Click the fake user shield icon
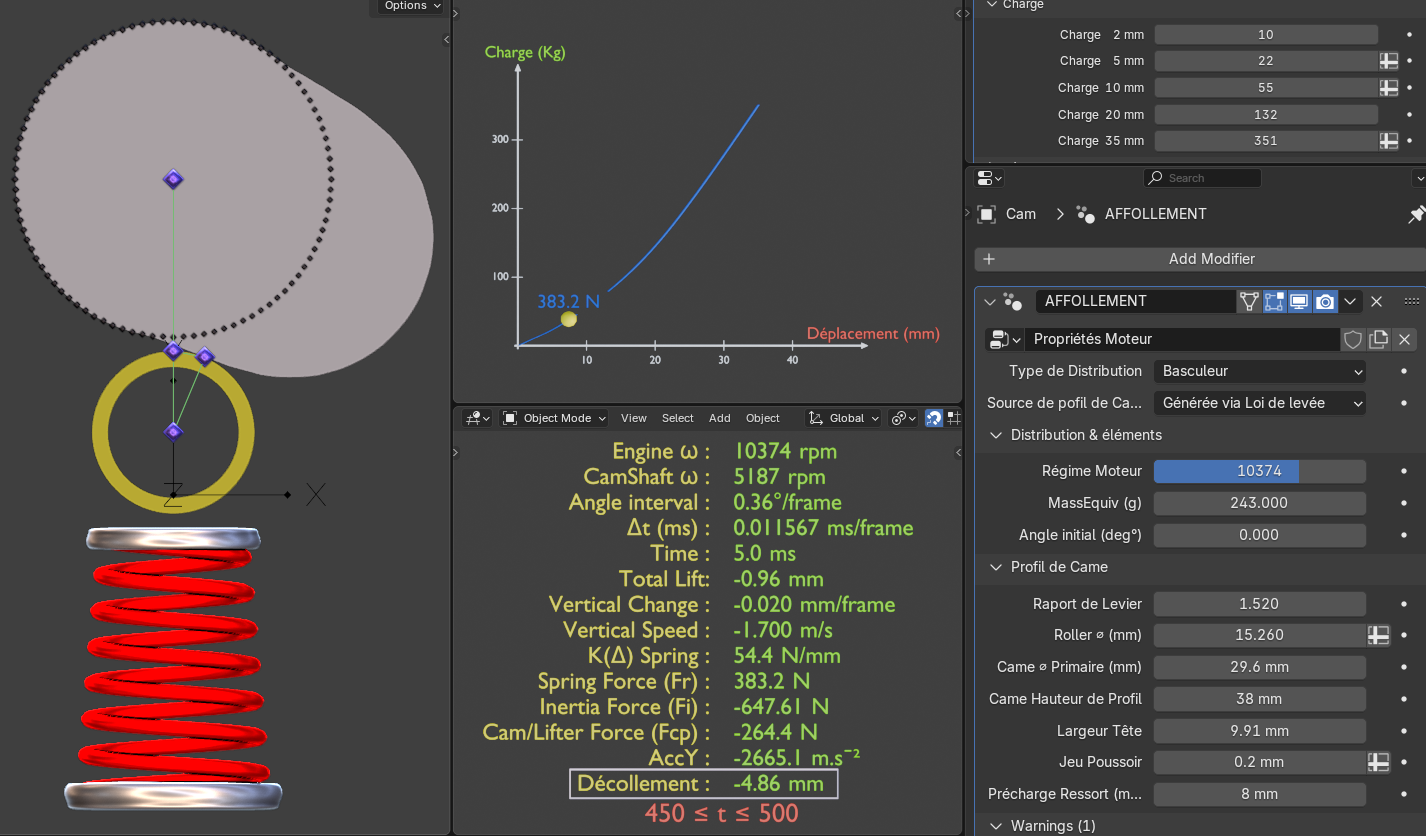The image size is (1426, 836). (x=1352, y=340)
